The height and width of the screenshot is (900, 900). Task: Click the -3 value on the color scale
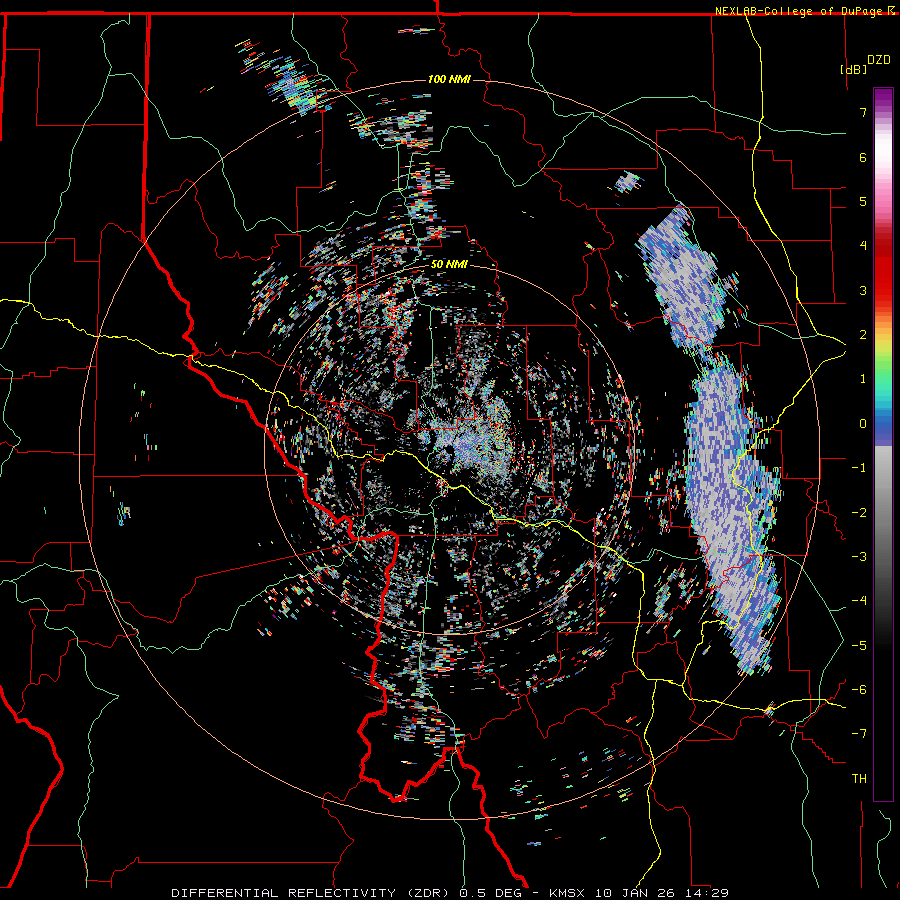coord(859,557)
